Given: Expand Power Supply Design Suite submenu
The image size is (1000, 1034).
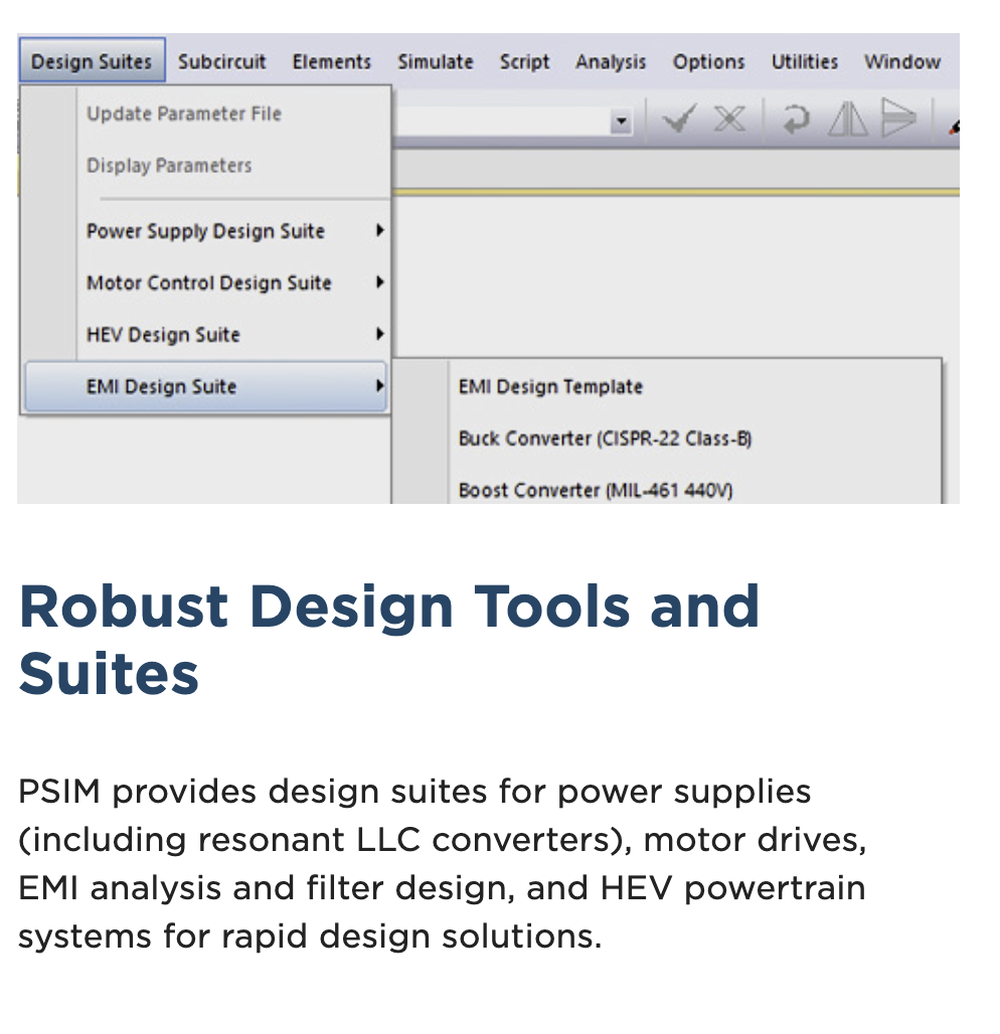Looking at the screenshot, I should click(206, 231).
